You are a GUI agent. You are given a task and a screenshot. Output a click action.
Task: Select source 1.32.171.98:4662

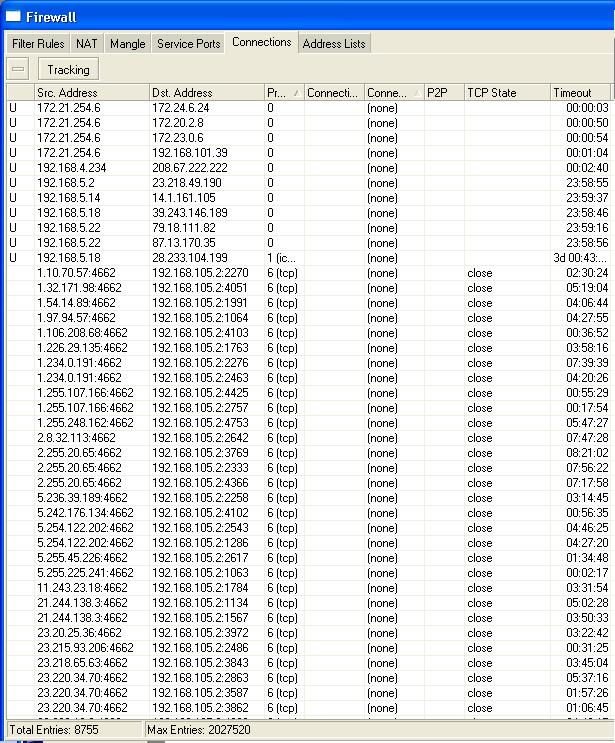(79, 288)
